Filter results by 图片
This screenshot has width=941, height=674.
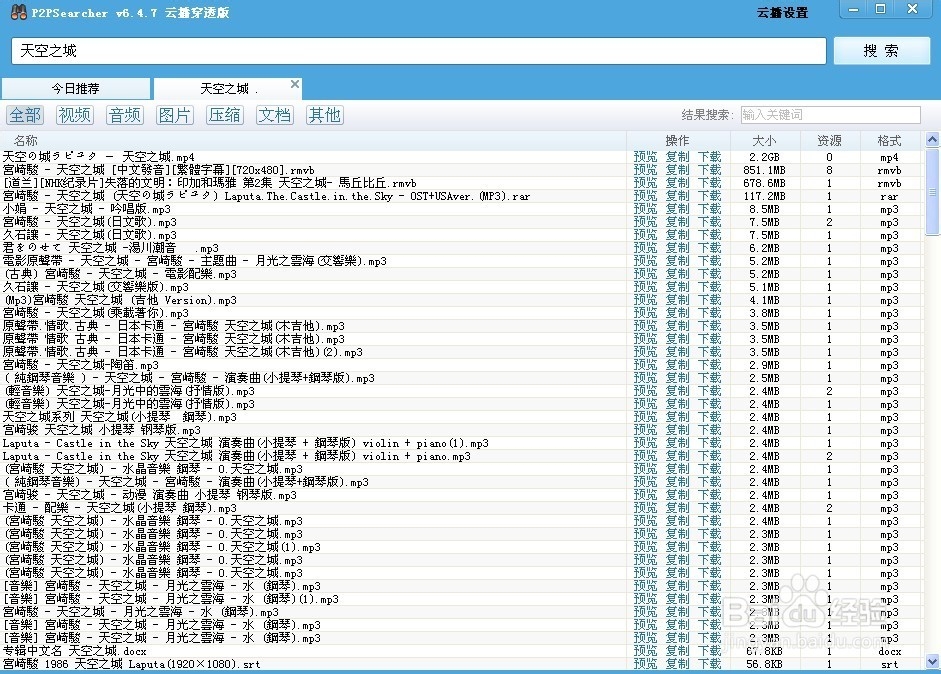pyautogui.click(x=175, y=115)
